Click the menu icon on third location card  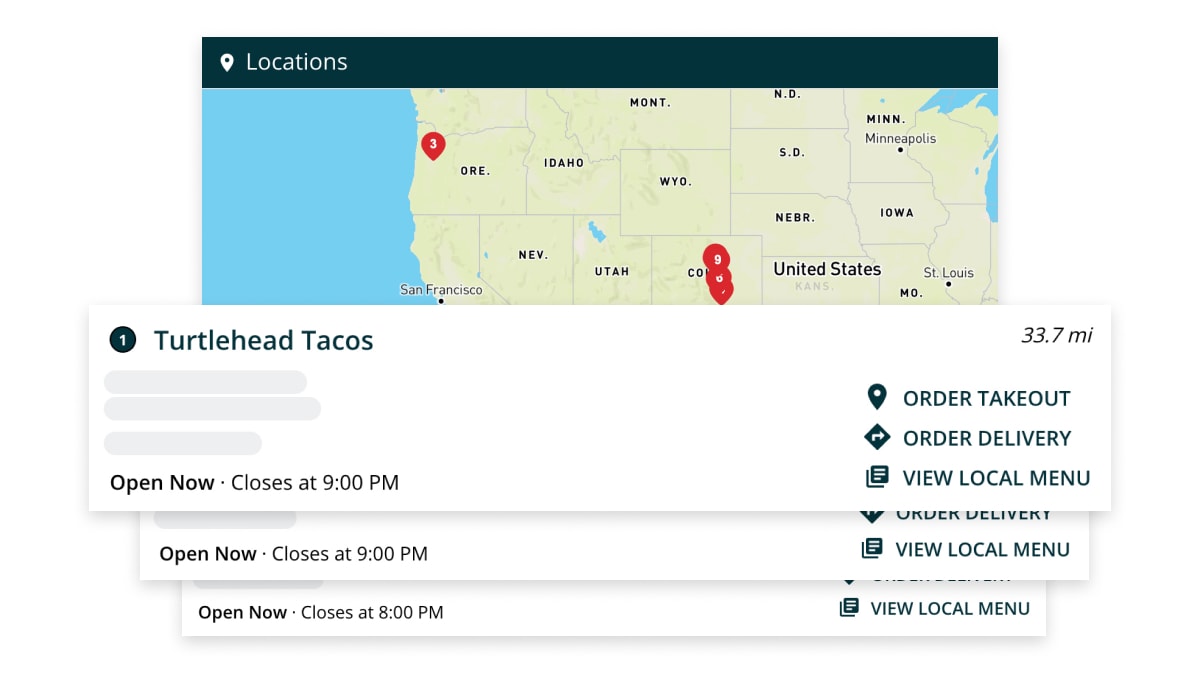tap(849, 608)
